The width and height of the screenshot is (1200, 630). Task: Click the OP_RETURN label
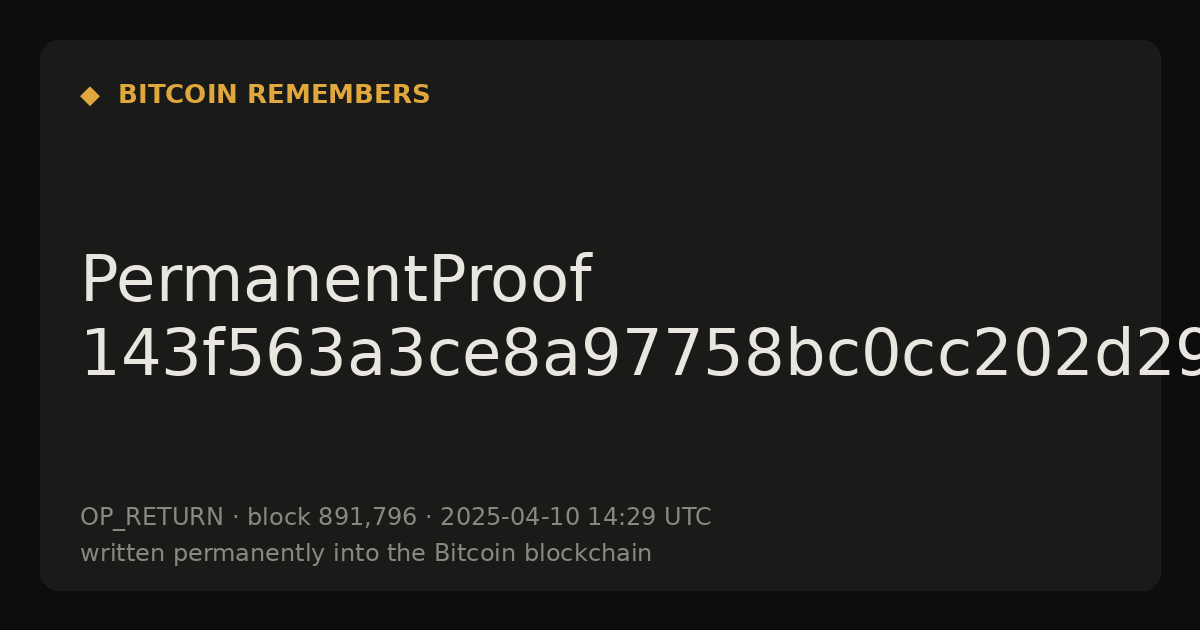(x=152, y=518)
